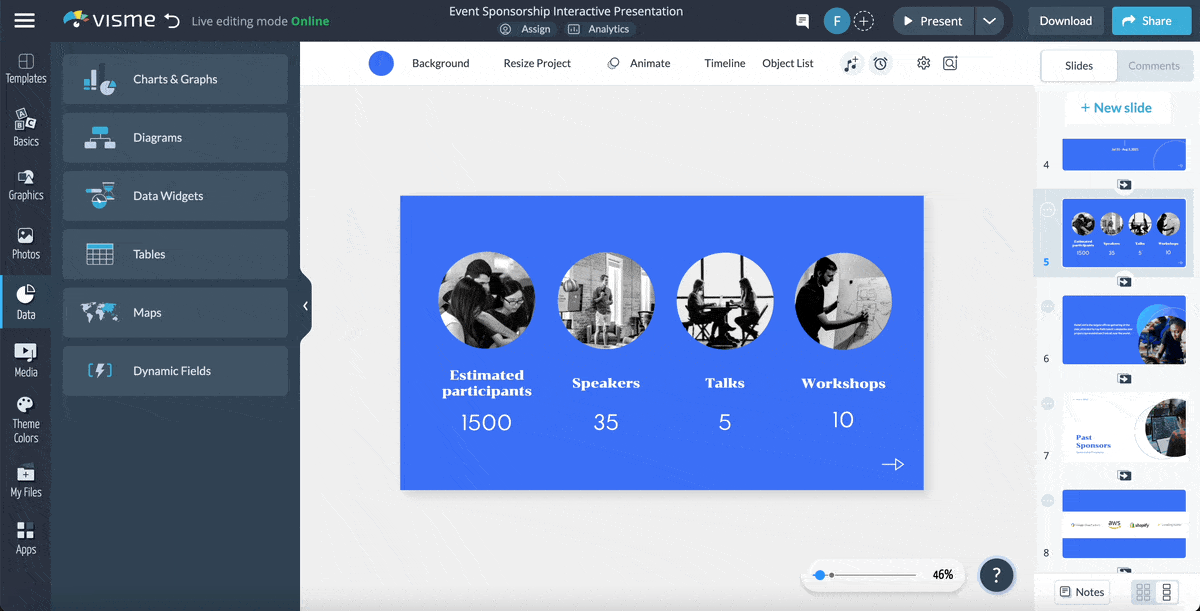Image resolution: width=1200 pixels, height=611 pixels.
Task: Switch to grid view of slides
Action: (x=1143, y=592)
